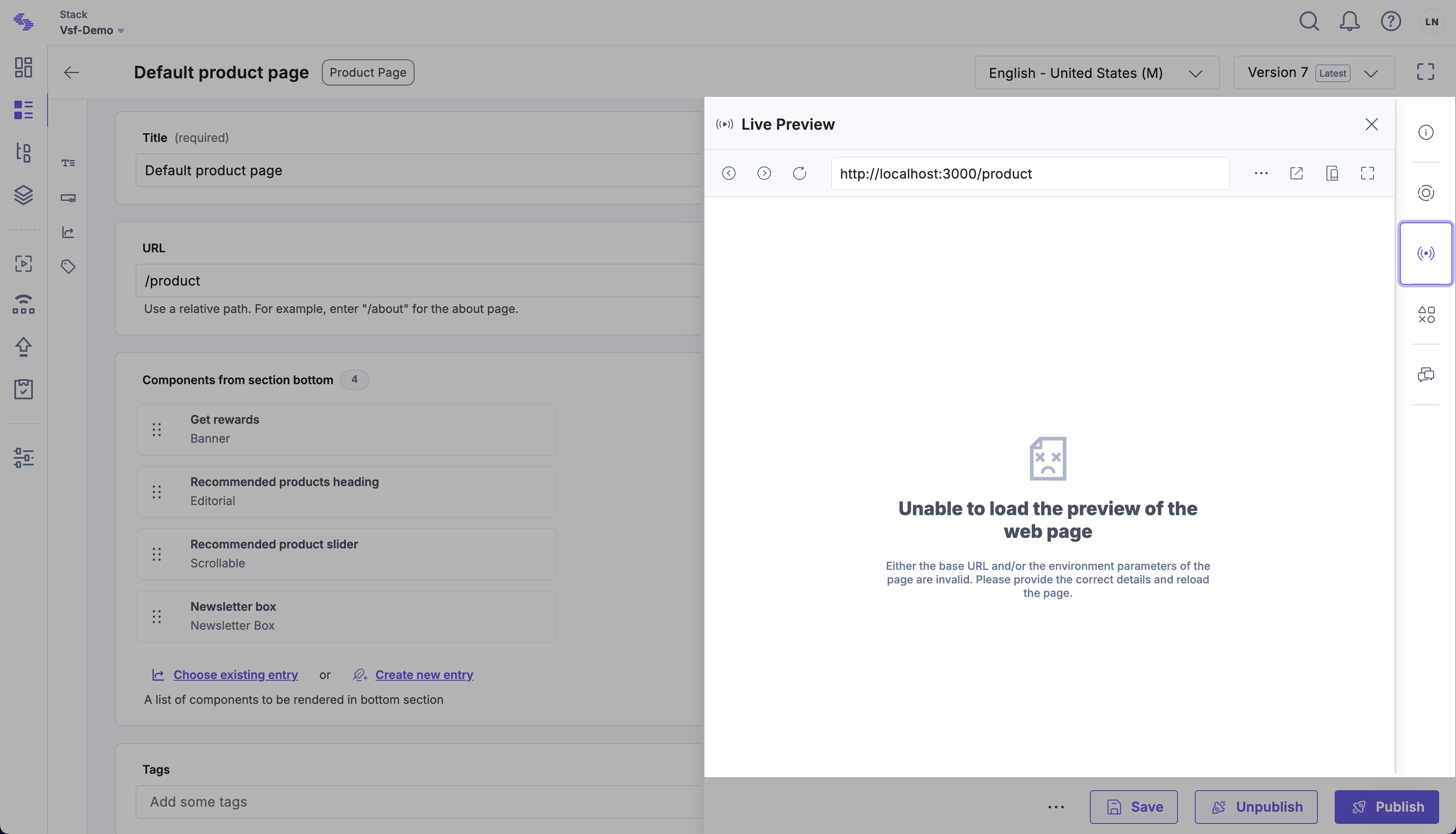The width and height of the screenshot is (1456, 834).
Task: Open the Visual experience play icon in sidebar
Action: click(x=24, y=264)
